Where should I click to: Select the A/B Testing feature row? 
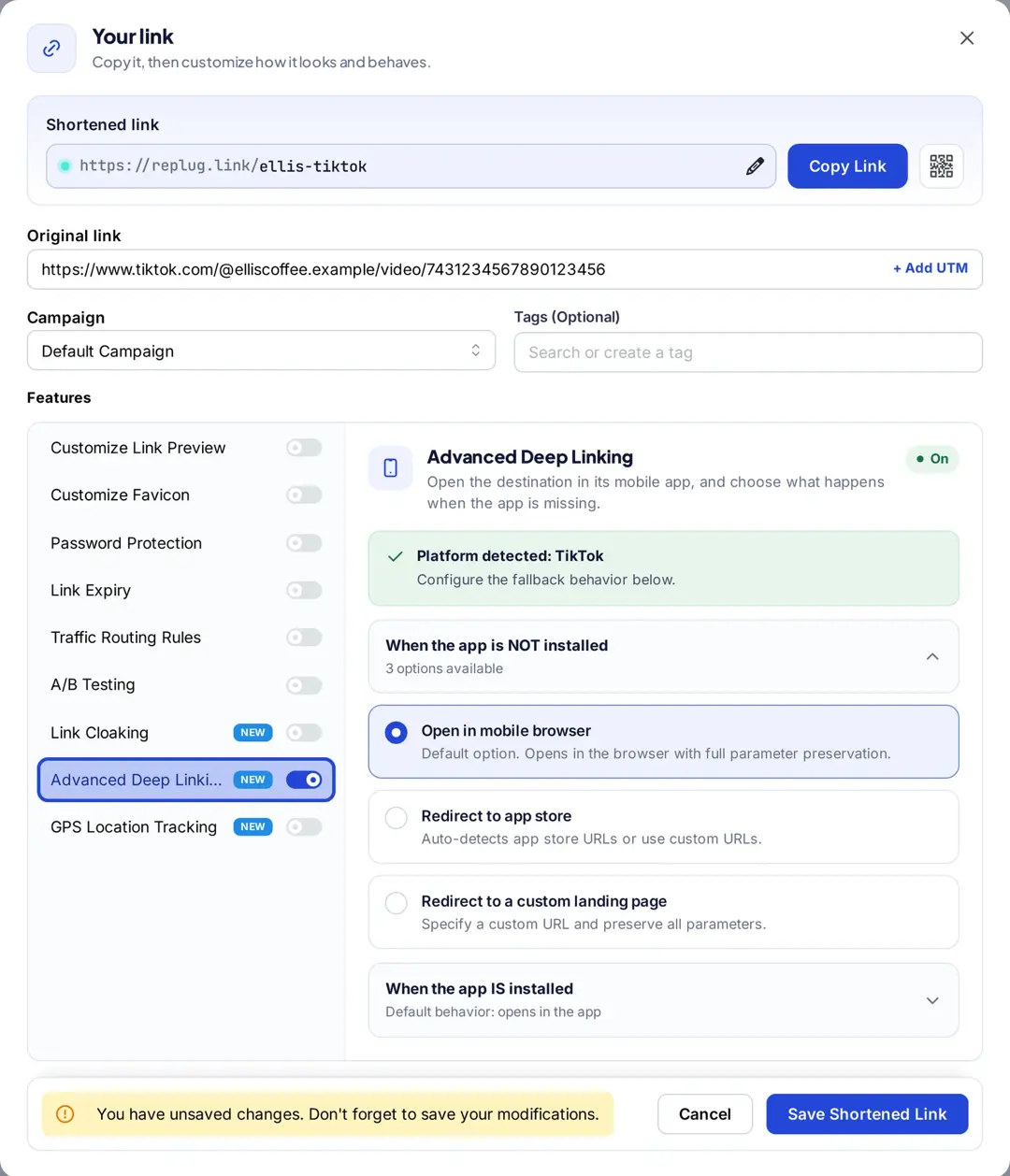tap(186, 685)
